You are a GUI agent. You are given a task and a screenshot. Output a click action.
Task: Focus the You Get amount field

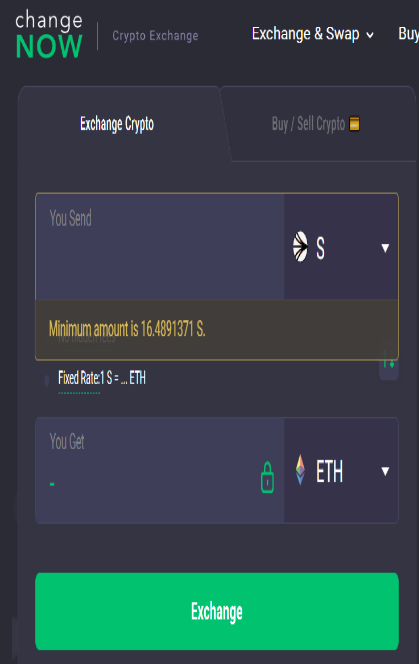click(160, 470)
